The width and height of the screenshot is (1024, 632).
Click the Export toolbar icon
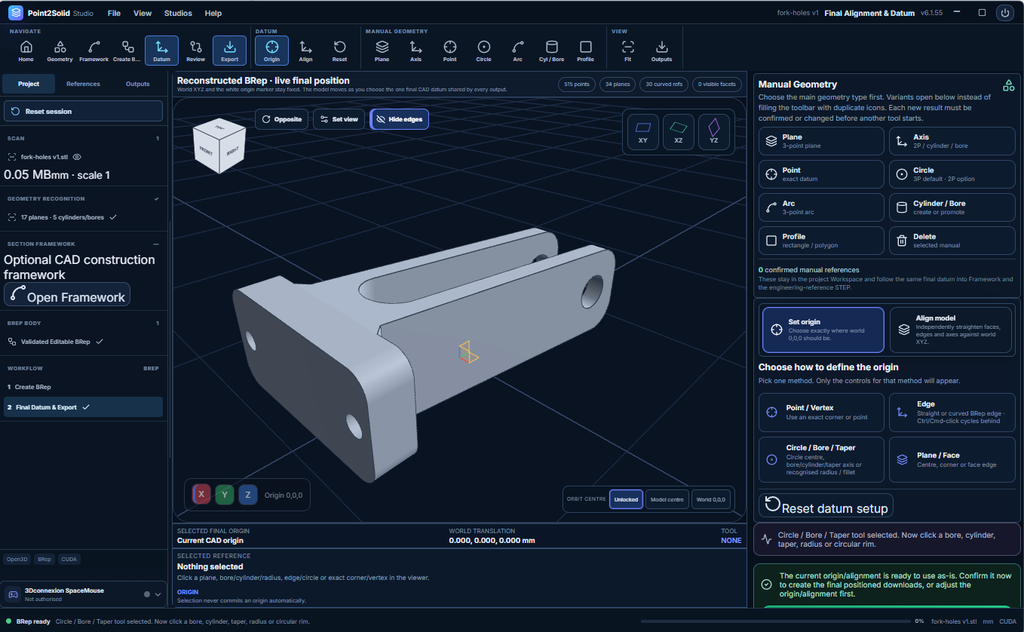pos(229,50)
